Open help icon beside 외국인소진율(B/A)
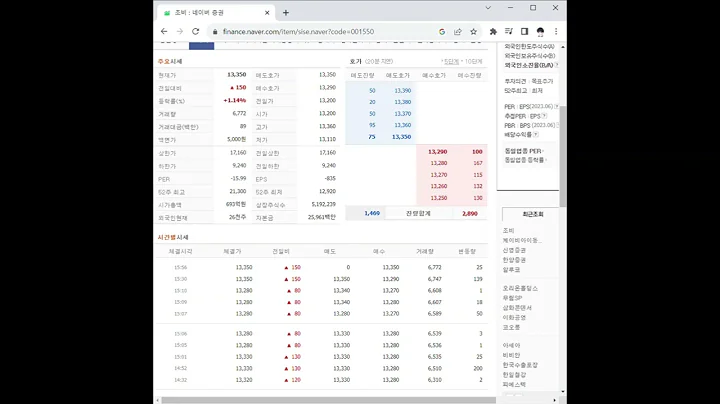 [557, 65]
